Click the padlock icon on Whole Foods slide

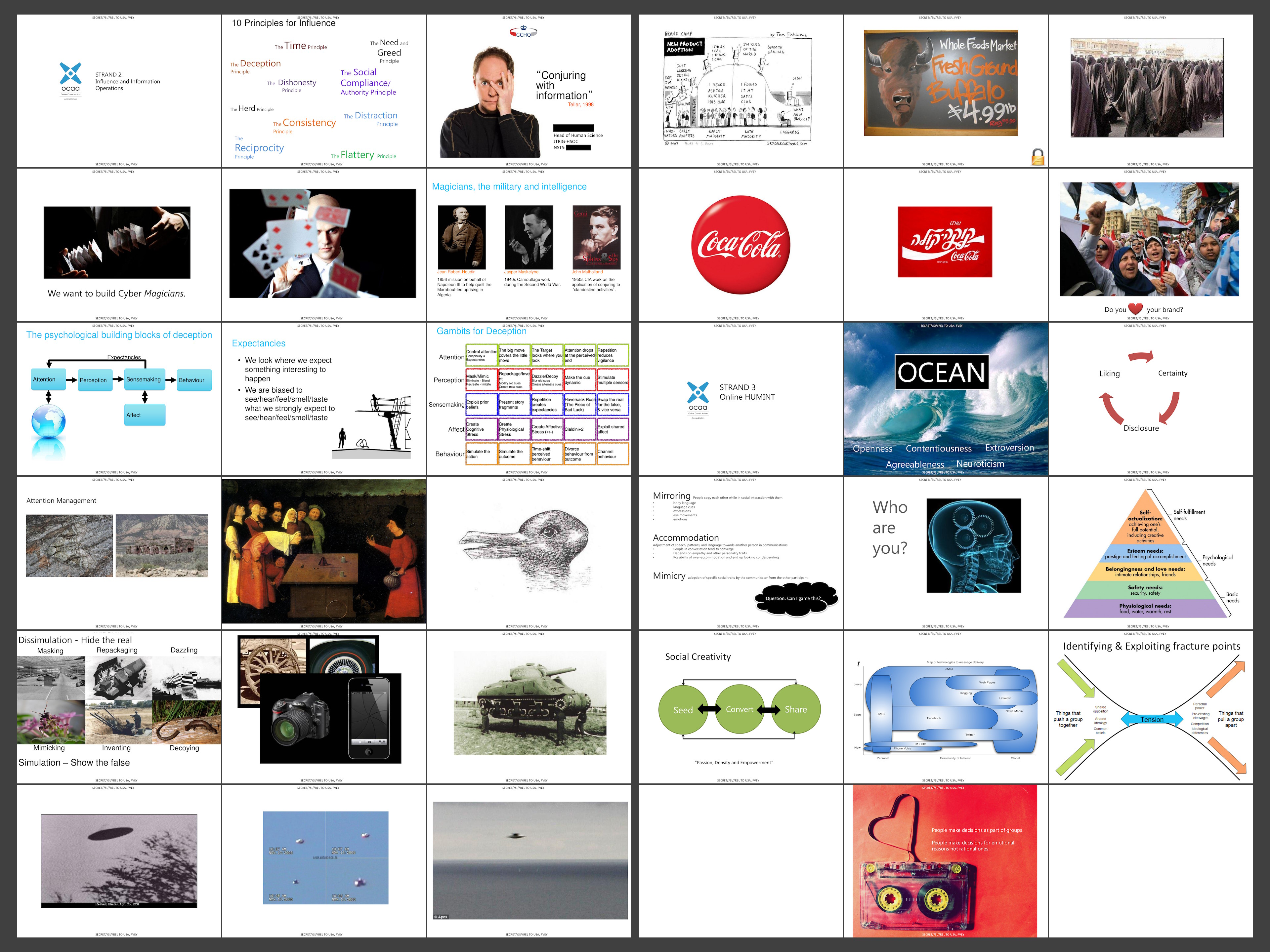1037,157
